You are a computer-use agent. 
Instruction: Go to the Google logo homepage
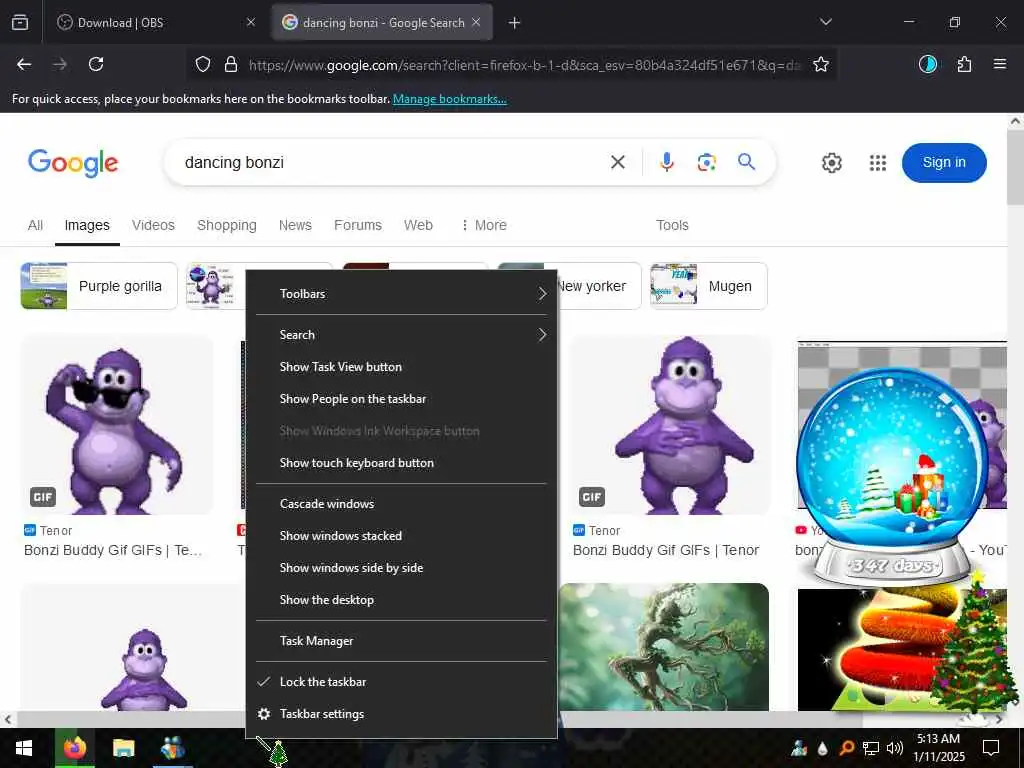(73, 163)
